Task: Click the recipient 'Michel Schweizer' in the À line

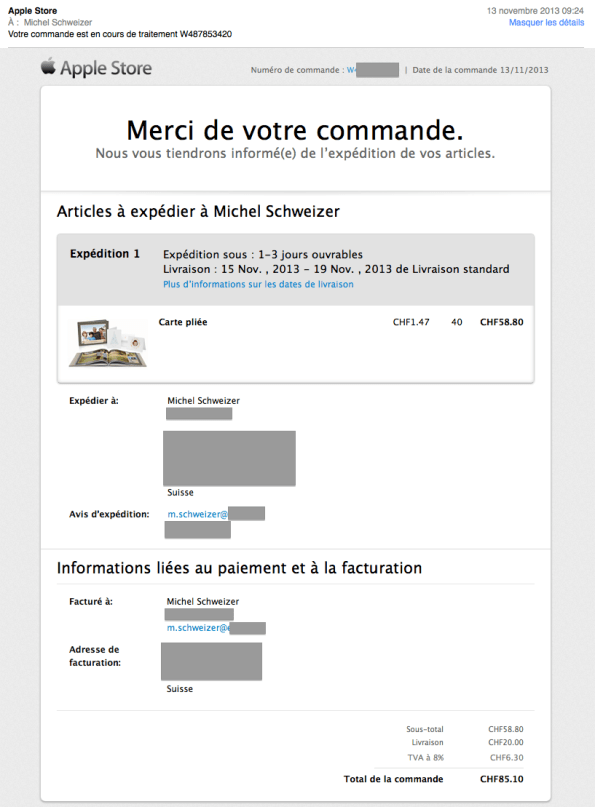Action: click(58, 19)
